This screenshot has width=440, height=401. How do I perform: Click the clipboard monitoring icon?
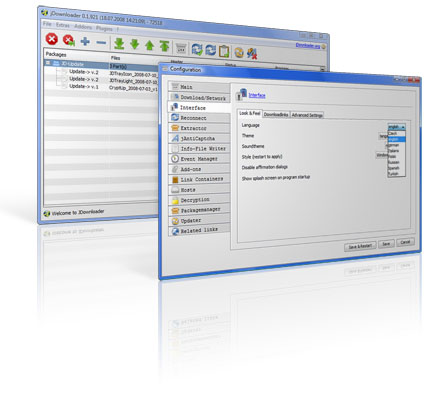[224, 51]
